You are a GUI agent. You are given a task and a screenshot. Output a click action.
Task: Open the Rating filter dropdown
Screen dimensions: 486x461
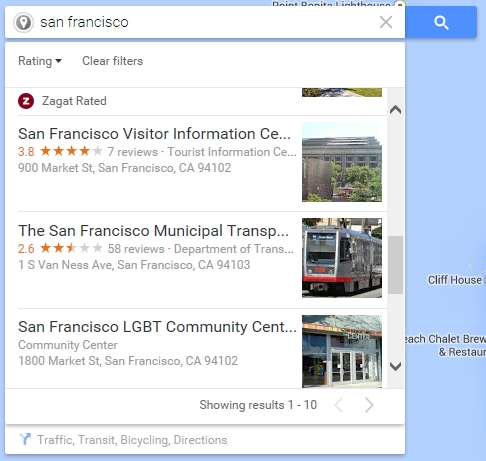point(40,61)
